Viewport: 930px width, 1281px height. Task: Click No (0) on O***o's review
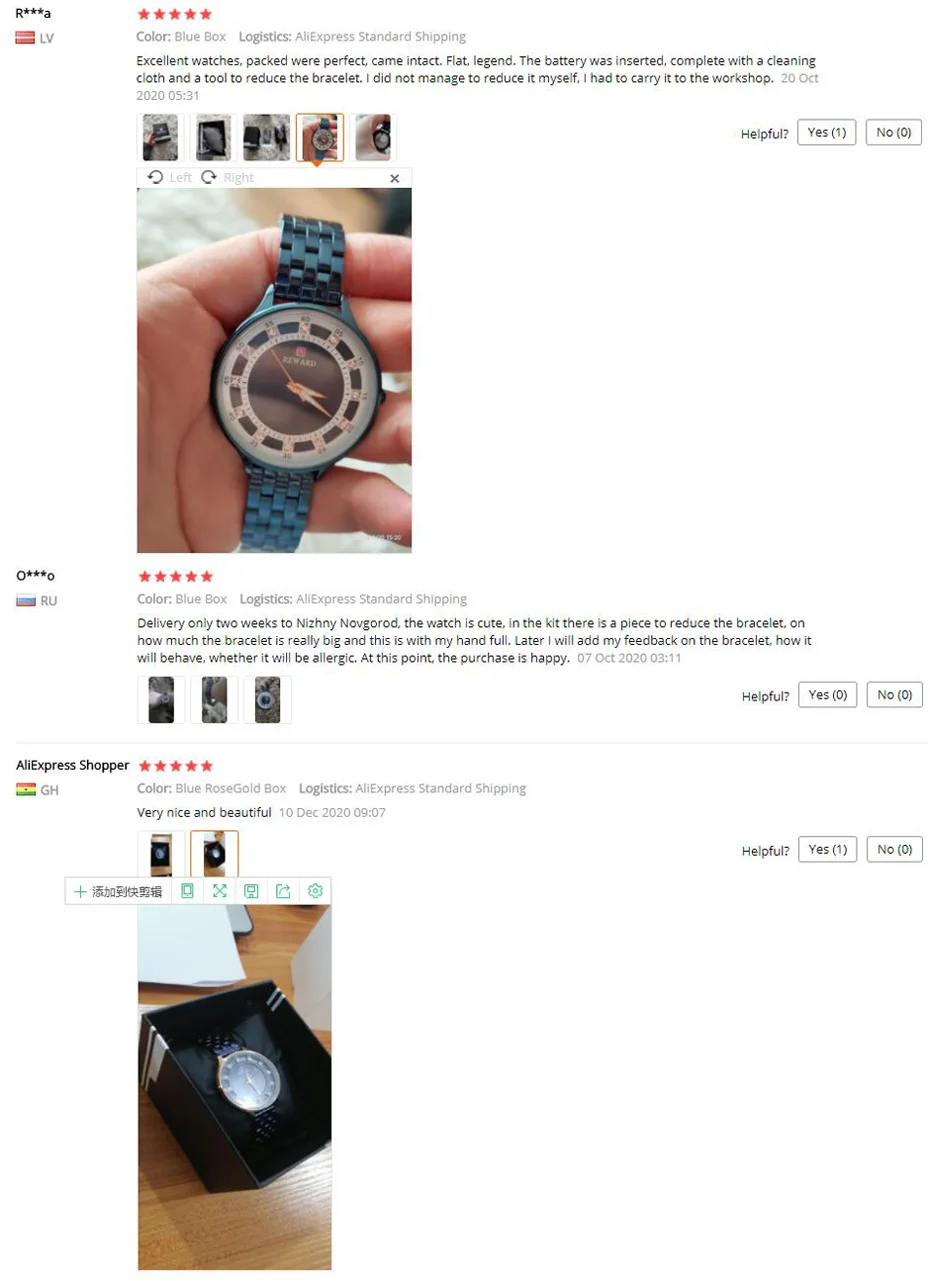tap(894, 695)
